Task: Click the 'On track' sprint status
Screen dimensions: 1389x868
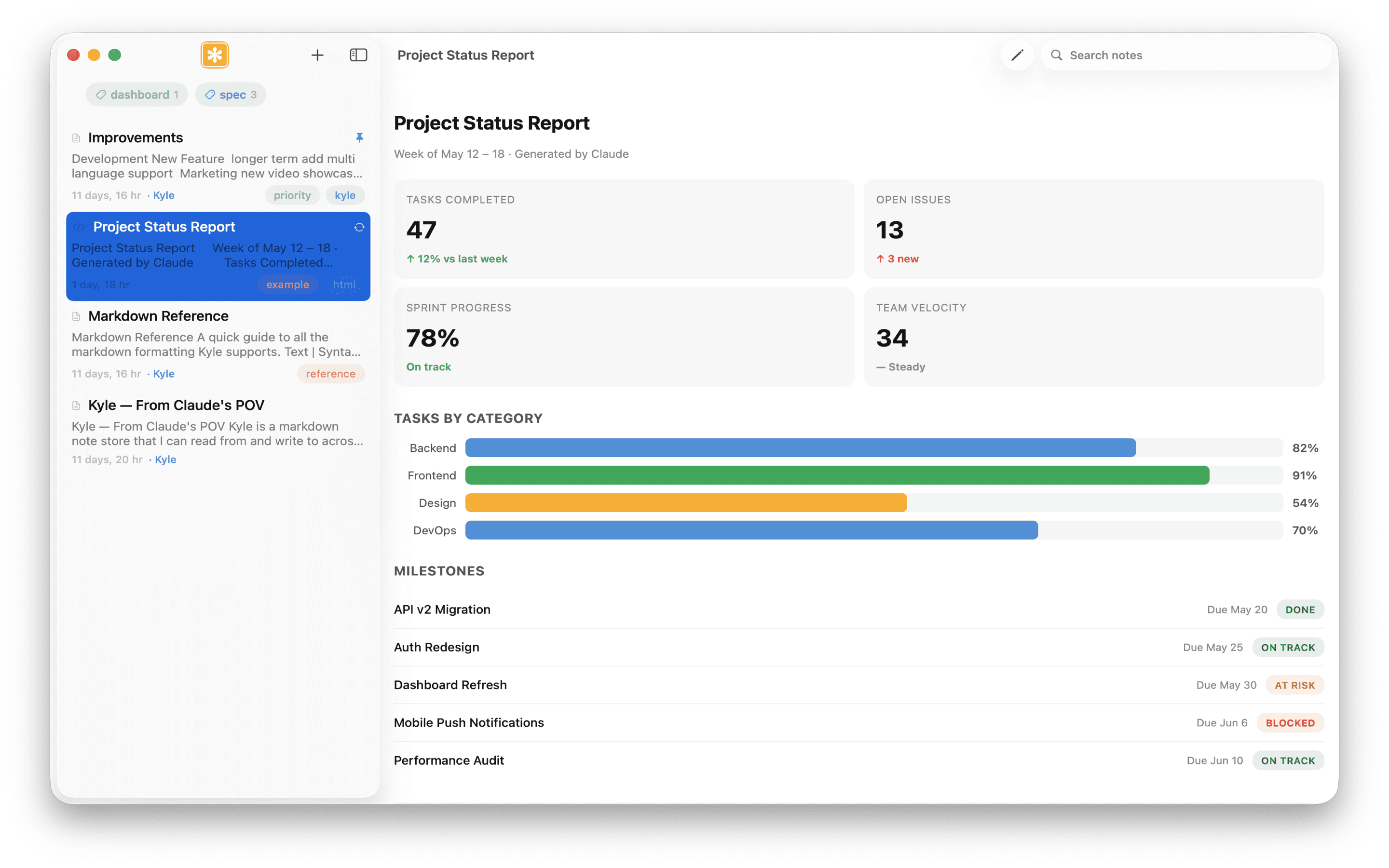Action: (x=429, y=367)
